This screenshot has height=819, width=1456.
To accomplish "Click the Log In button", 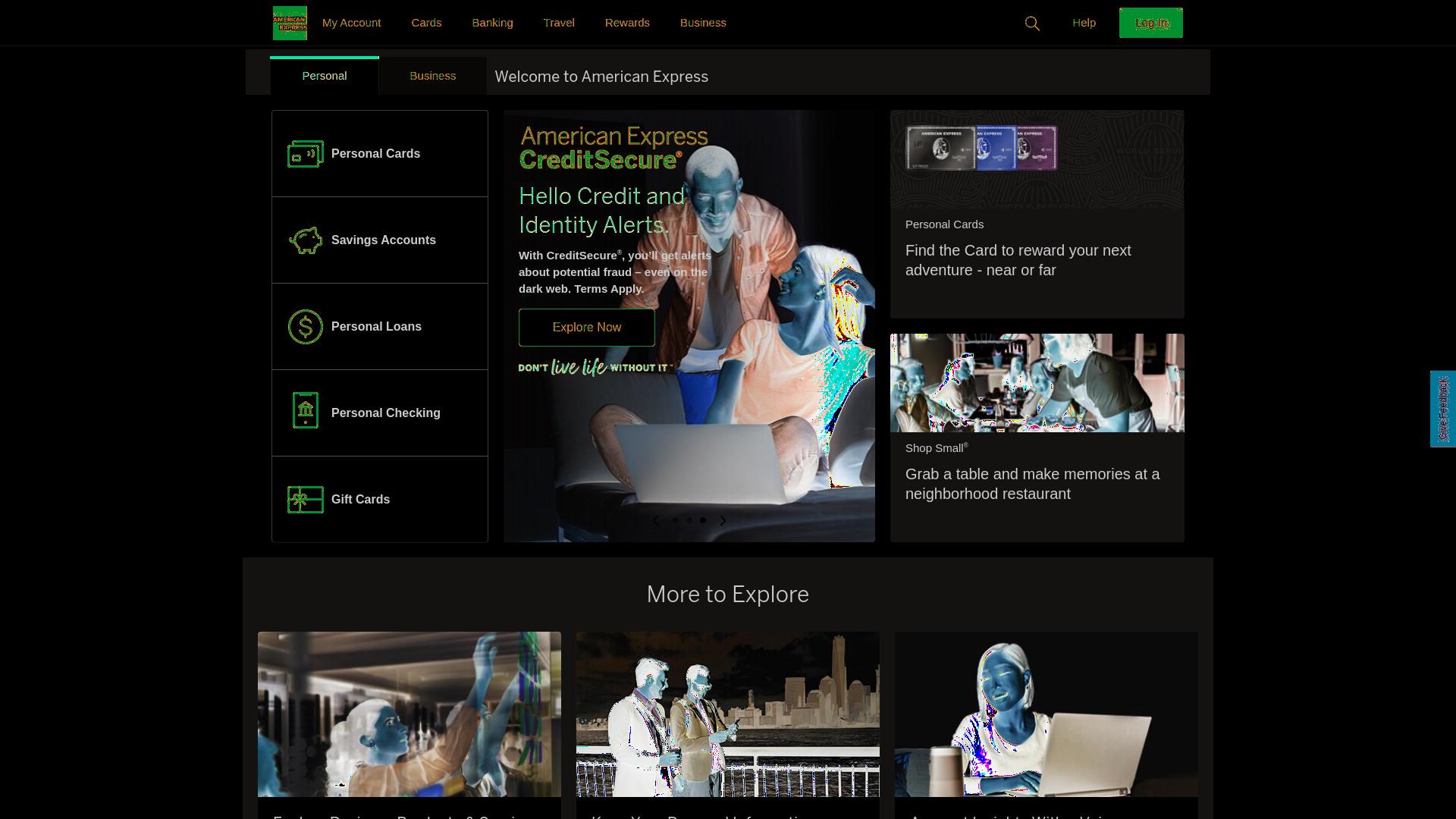I will (1151, 23).
